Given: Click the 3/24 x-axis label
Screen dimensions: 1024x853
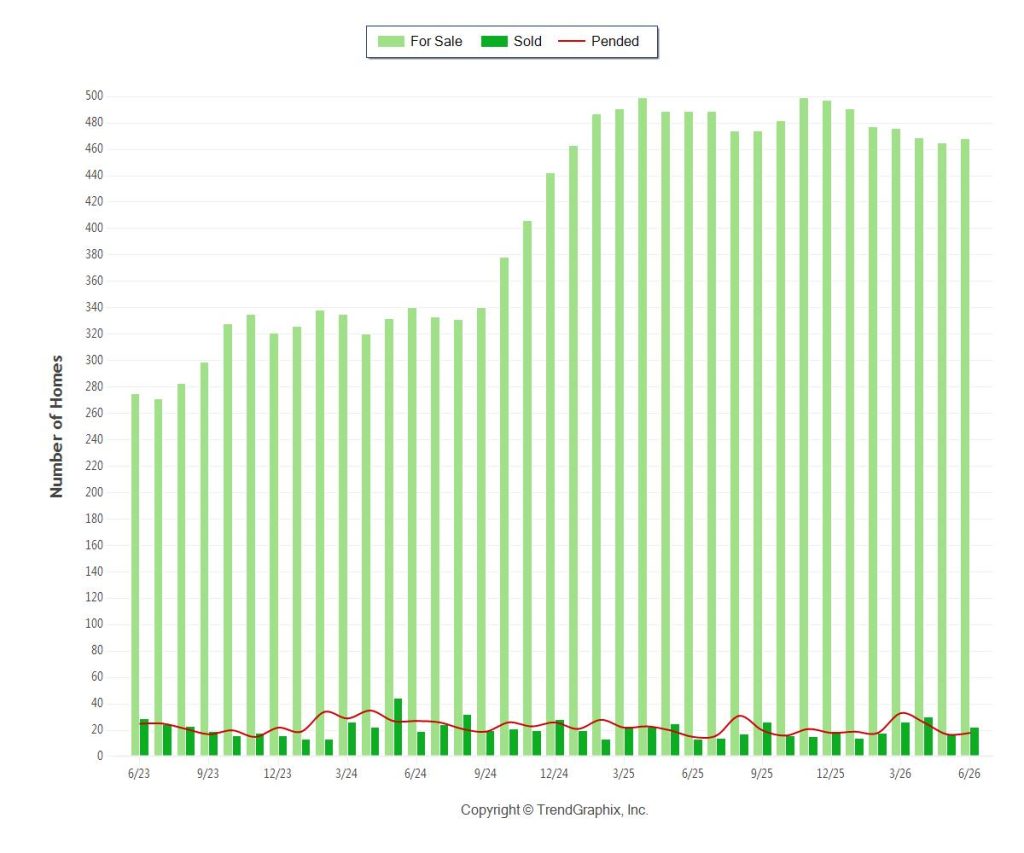Looking at the screenshot, I should [x=347, y=773].
